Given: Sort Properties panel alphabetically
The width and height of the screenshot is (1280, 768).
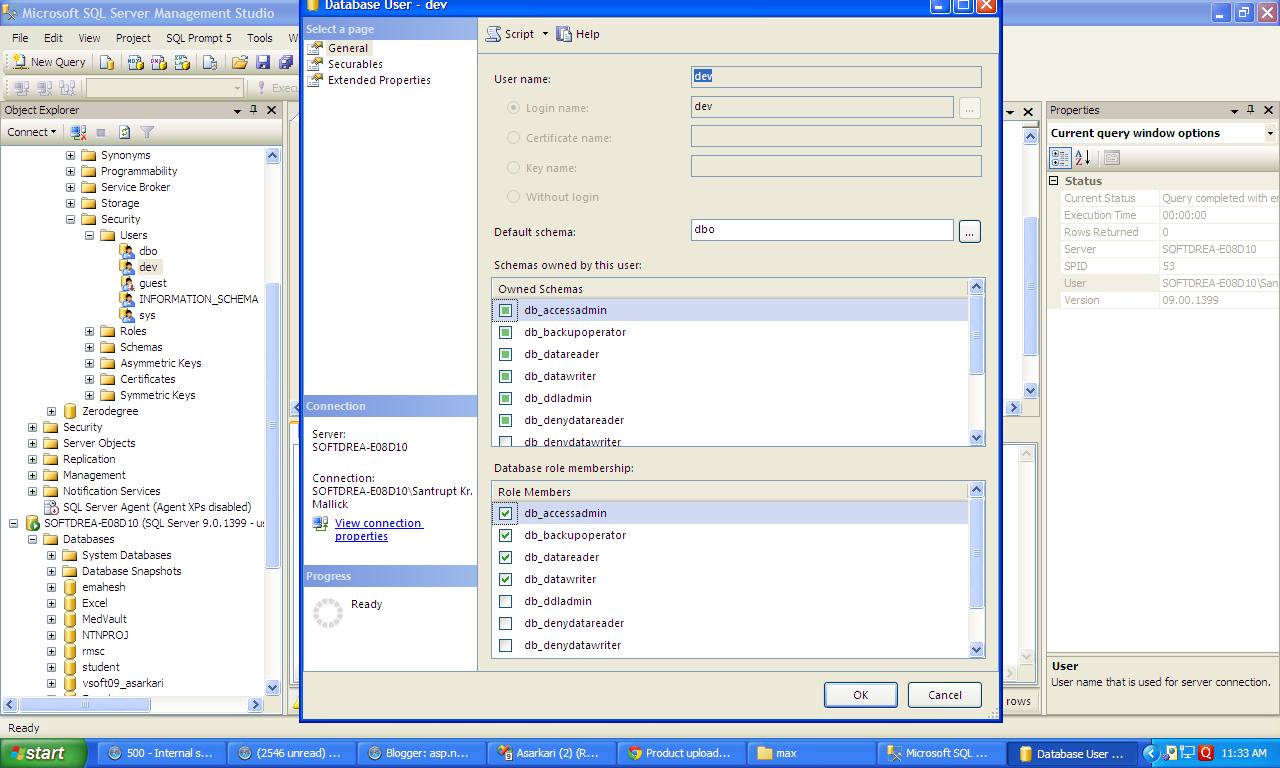Looking at the screenshot, I should tap(1083, 158).
